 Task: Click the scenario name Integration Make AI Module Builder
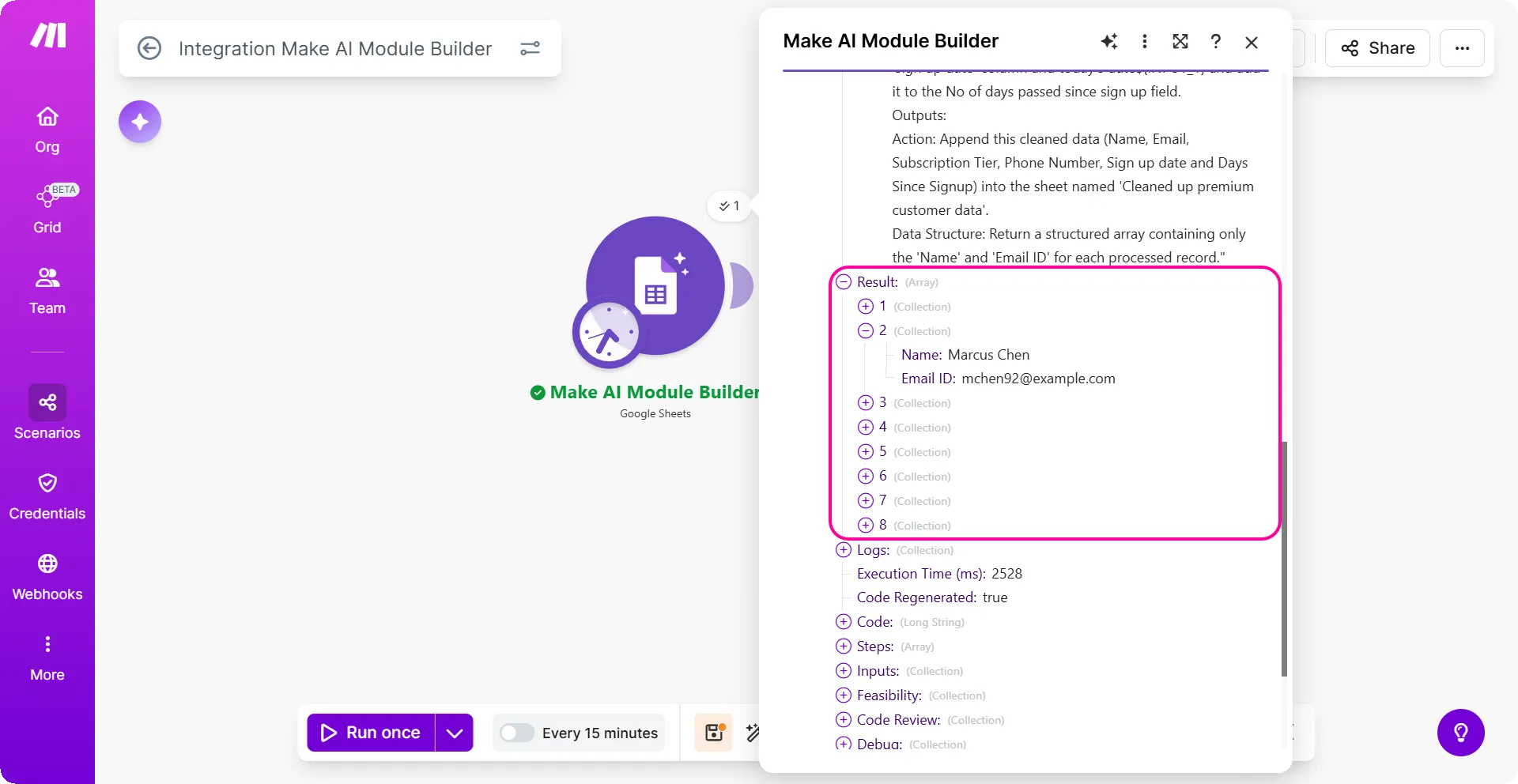click(x=335, y=49)
